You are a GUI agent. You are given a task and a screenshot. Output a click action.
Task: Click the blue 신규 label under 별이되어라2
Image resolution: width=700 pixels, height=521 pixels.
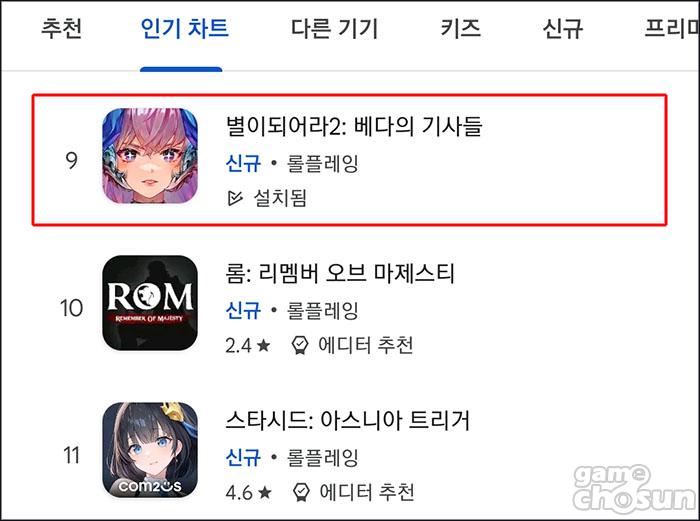pos(243,163)
